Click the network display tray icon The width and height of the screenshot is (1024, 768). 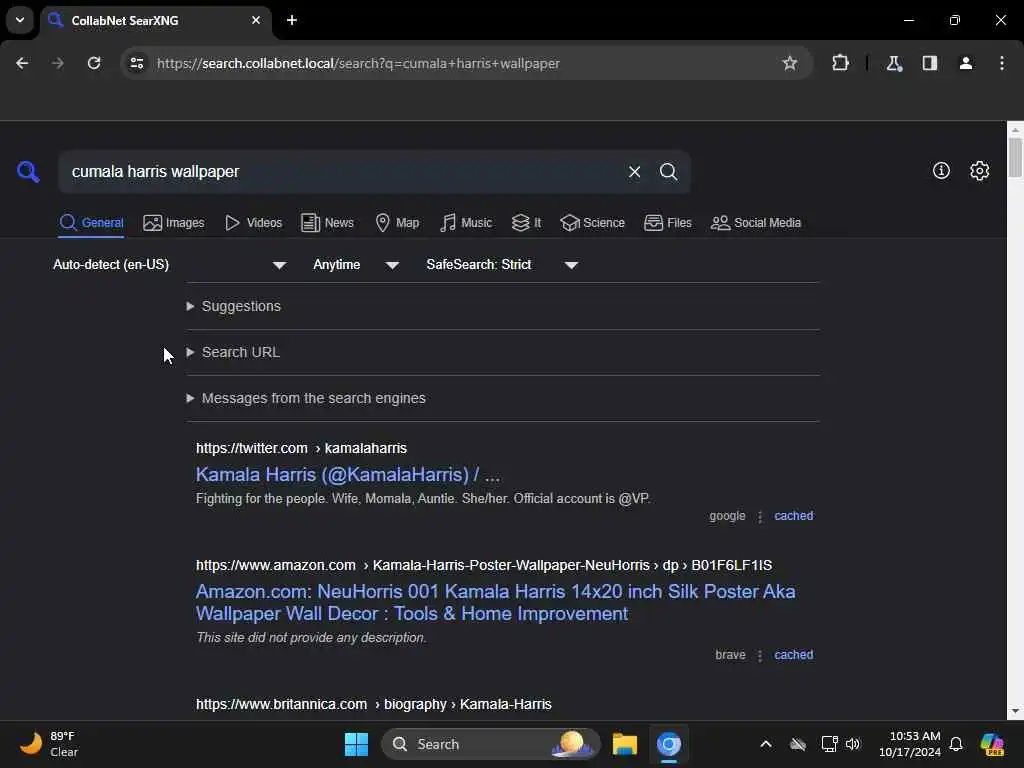[829, 744]
